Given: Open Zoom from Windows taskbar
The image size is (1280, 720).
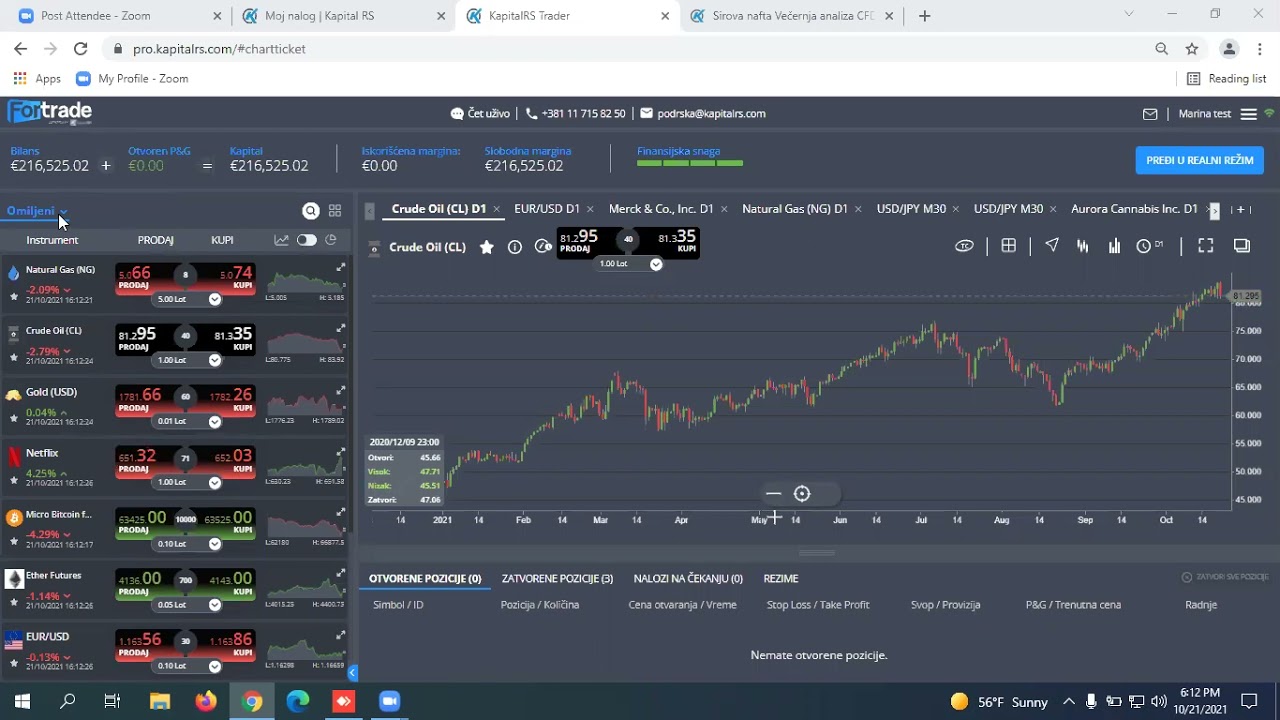Looking at the screenshot, I should click(389, 701).
